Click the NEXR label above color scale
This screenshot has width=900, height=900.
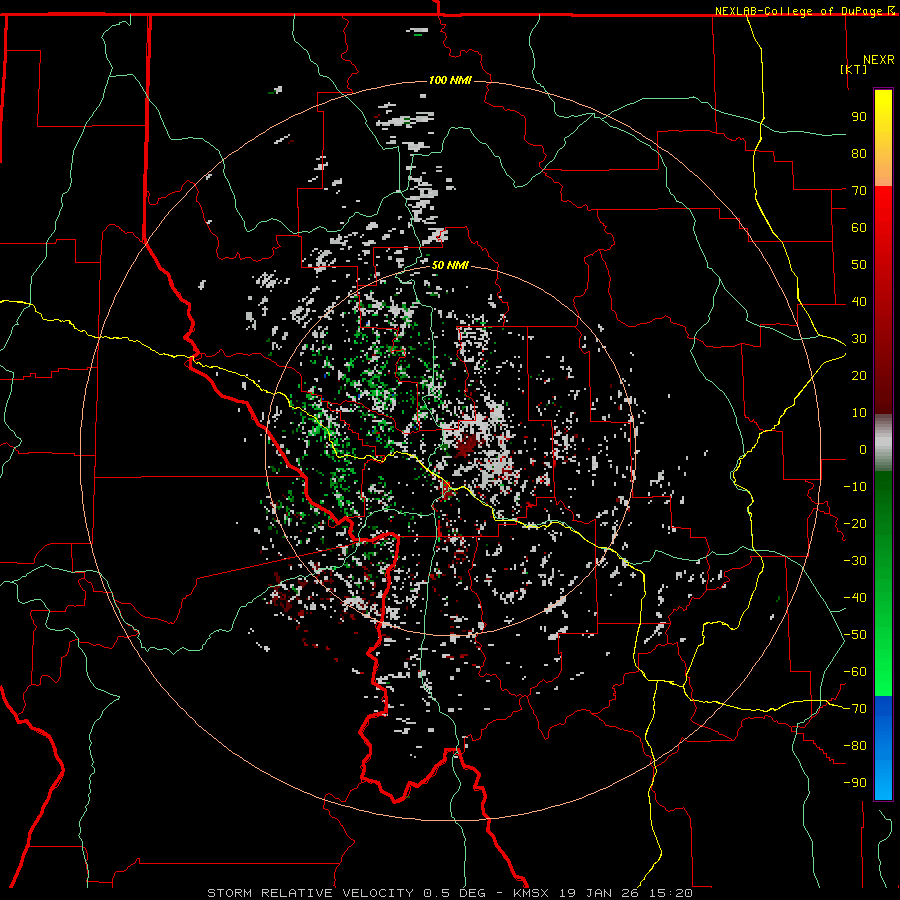[x=878, y=60]
